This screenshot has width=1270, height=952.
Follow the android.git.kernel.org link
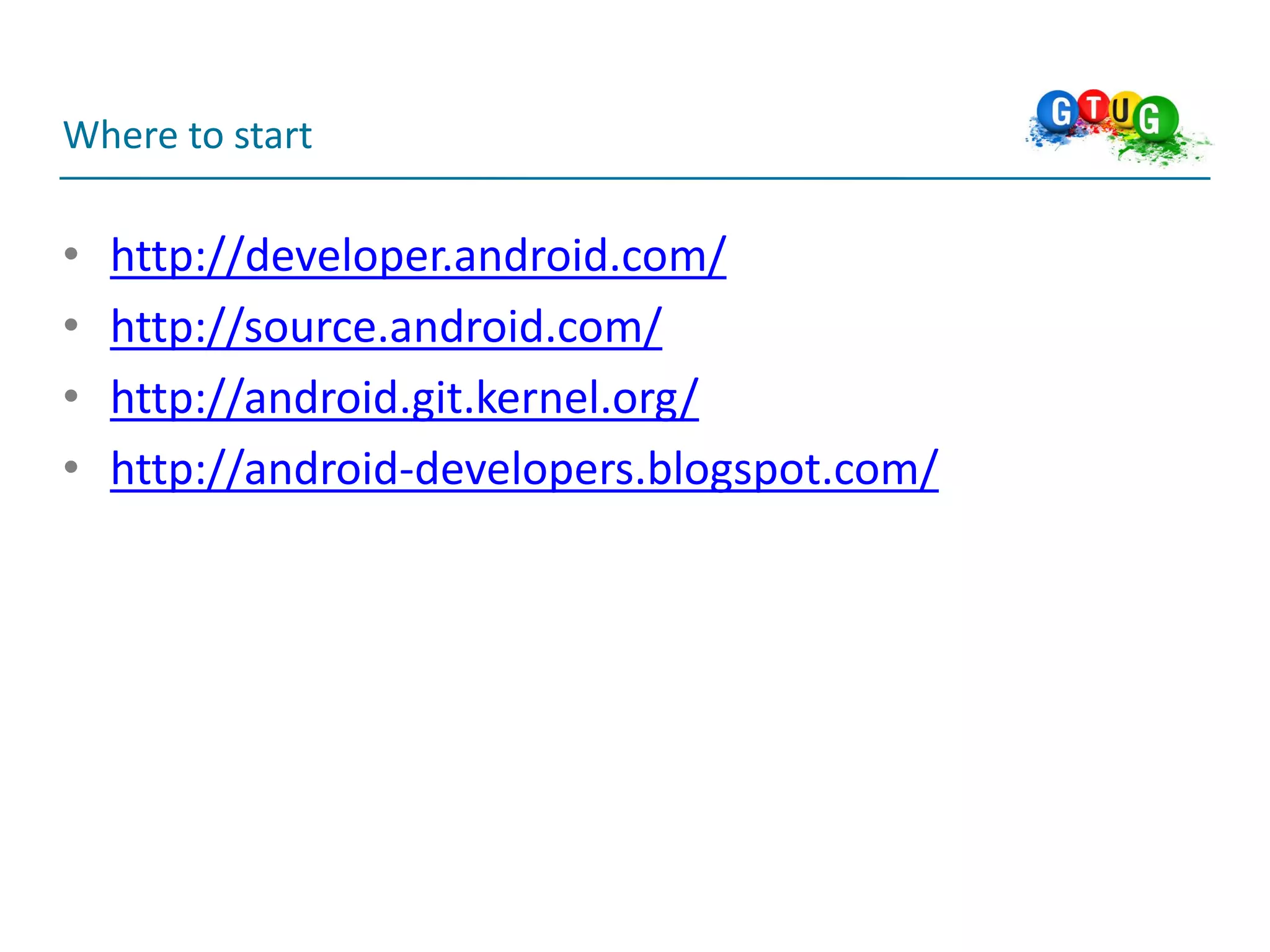click(x=404, y=398)
